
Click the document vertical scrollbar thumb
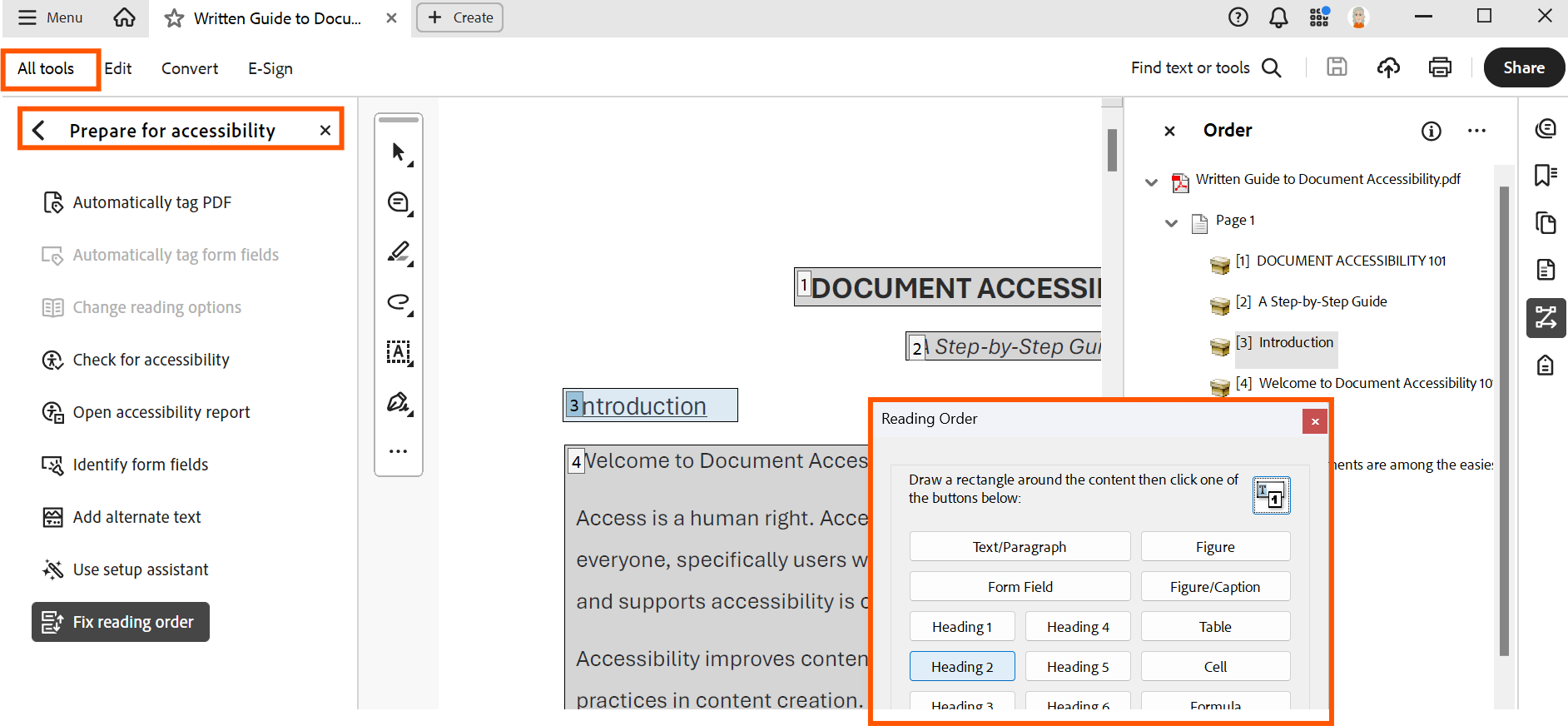click(x=1112, y=150)
